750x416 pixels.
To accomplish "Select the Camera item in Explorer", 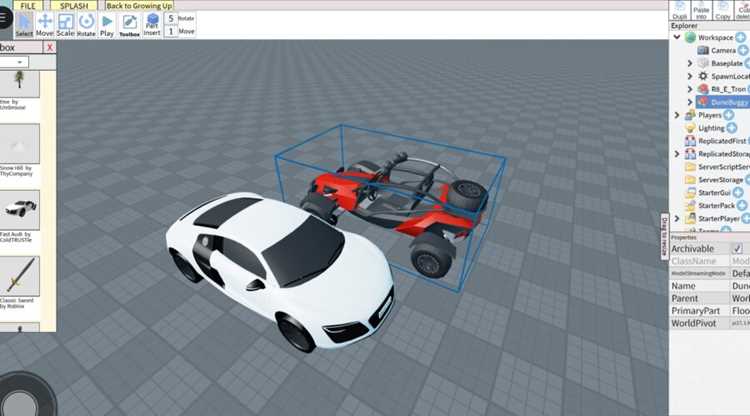I will (x=723, y=50).
